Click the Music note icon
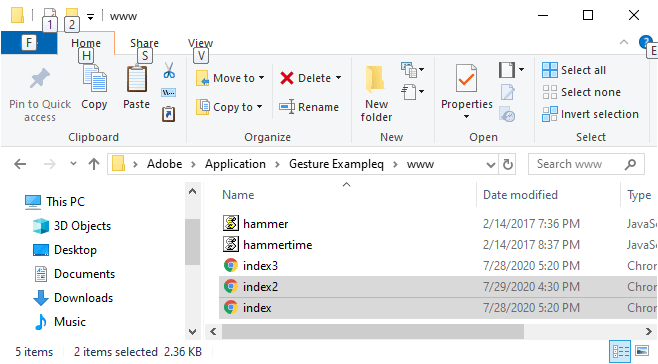658x364 pixels. tap(41, 322)
